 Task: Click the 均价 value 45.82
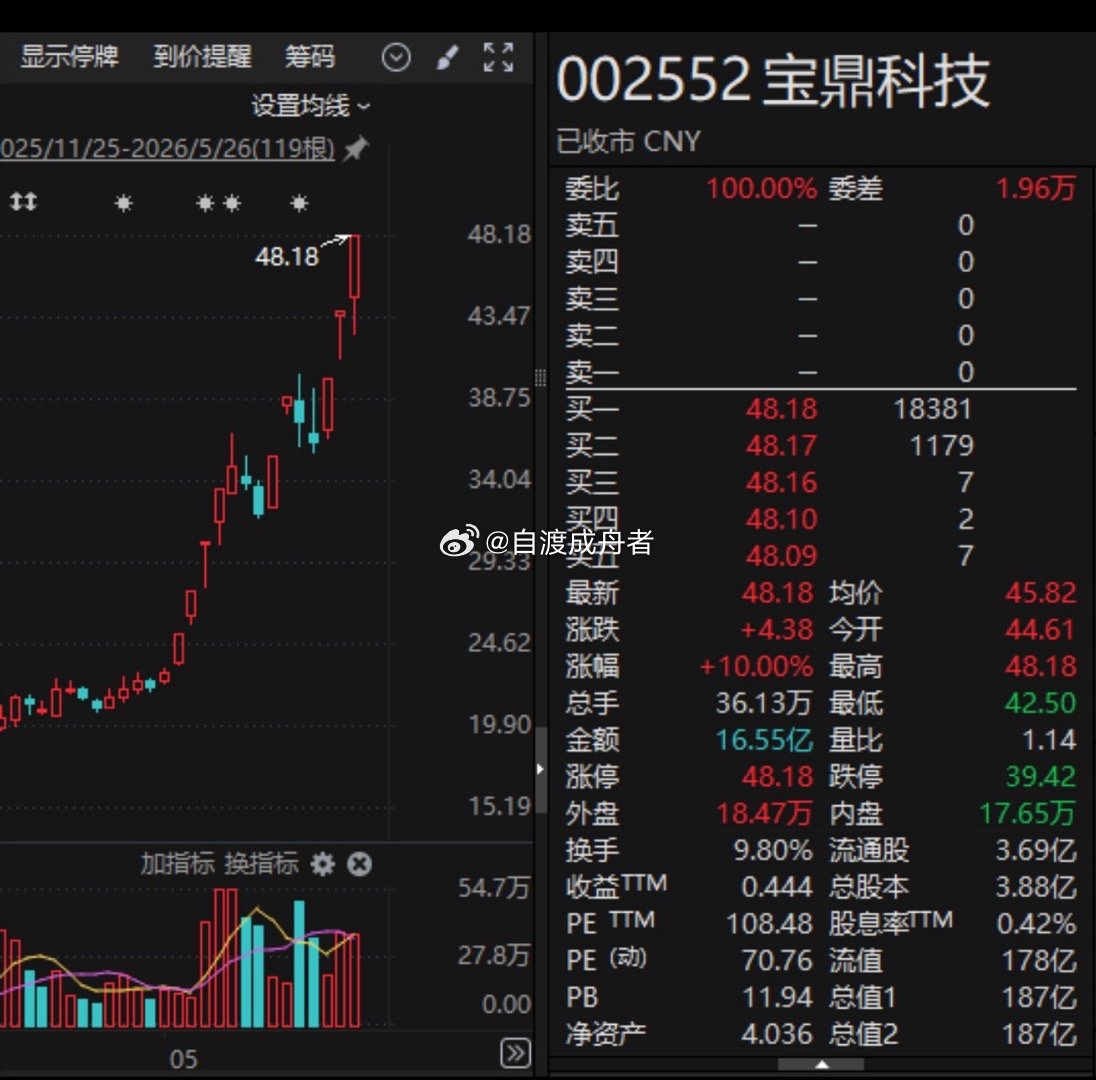pyautogui.click(x=1041, y=593)
